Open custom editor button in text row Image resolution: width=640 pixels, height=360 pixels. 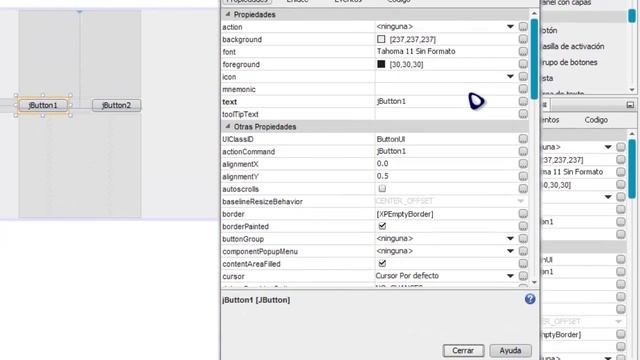[x=523, y=102]
